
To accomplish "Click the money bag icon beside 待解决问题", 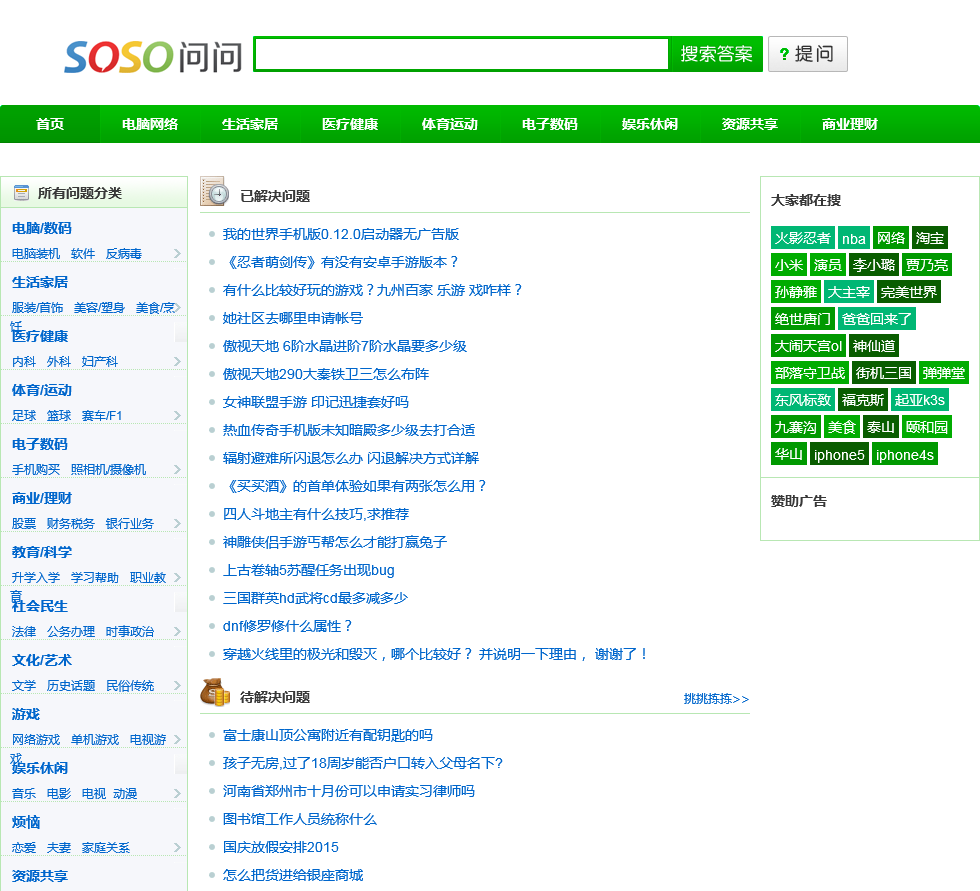I will (x=215, y=692).
